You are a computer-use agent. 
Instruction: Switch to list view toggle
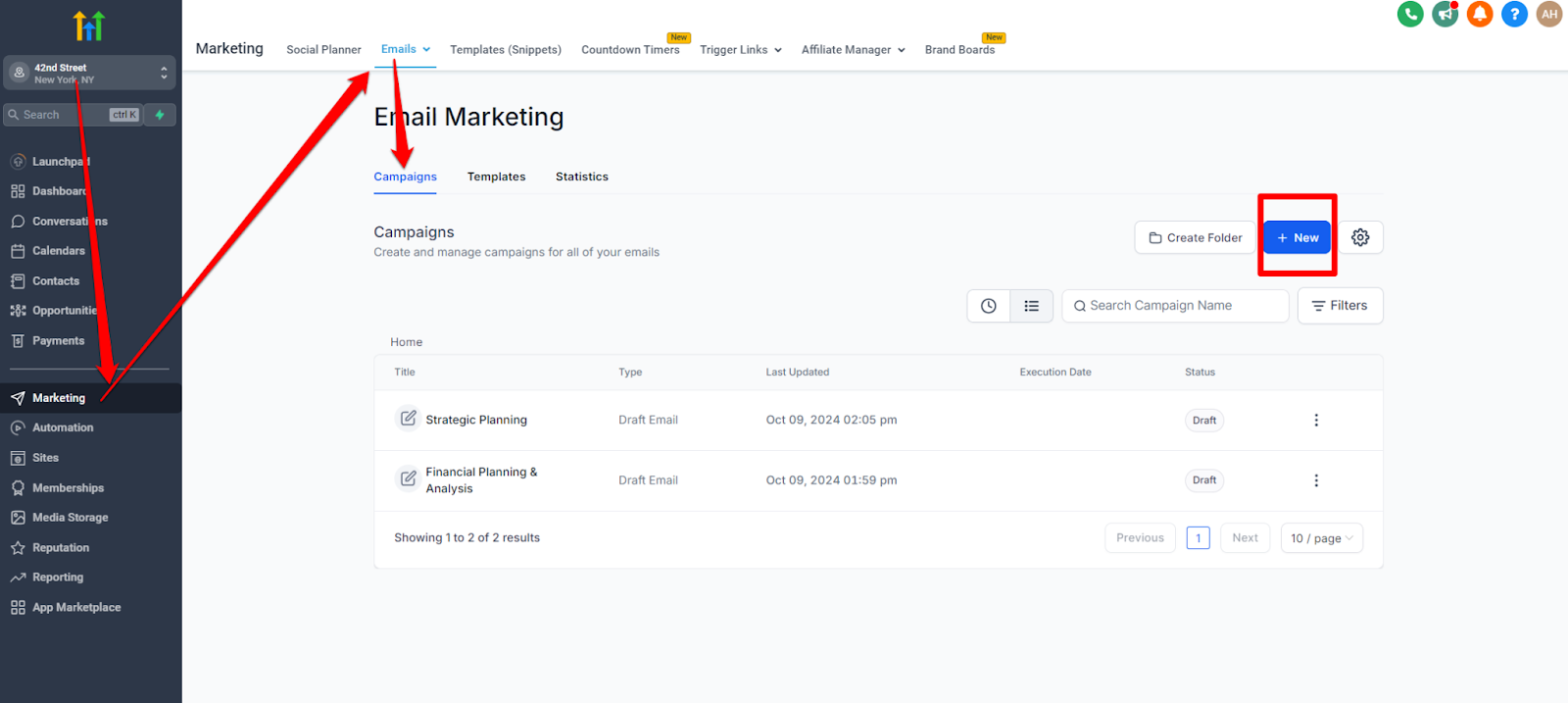click(1032, 306)
